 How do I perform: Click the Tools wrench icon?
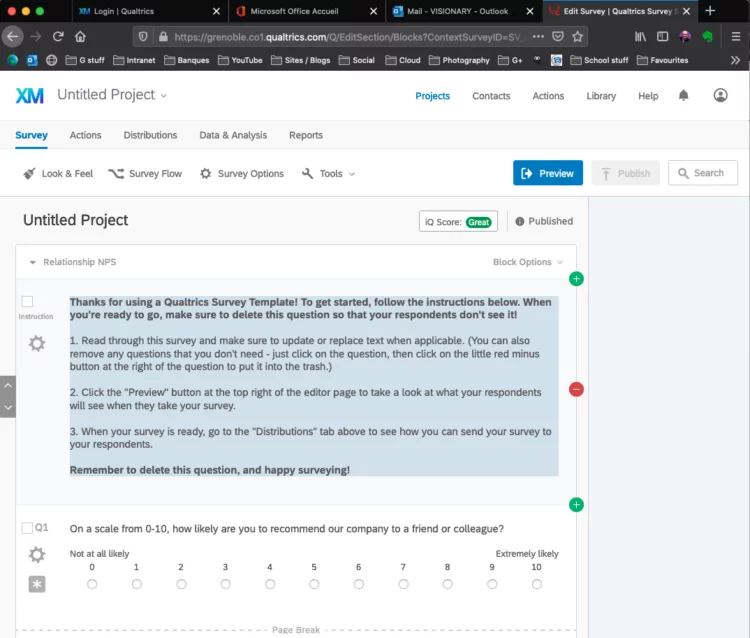pyautogui.click(x=308, y=174)
